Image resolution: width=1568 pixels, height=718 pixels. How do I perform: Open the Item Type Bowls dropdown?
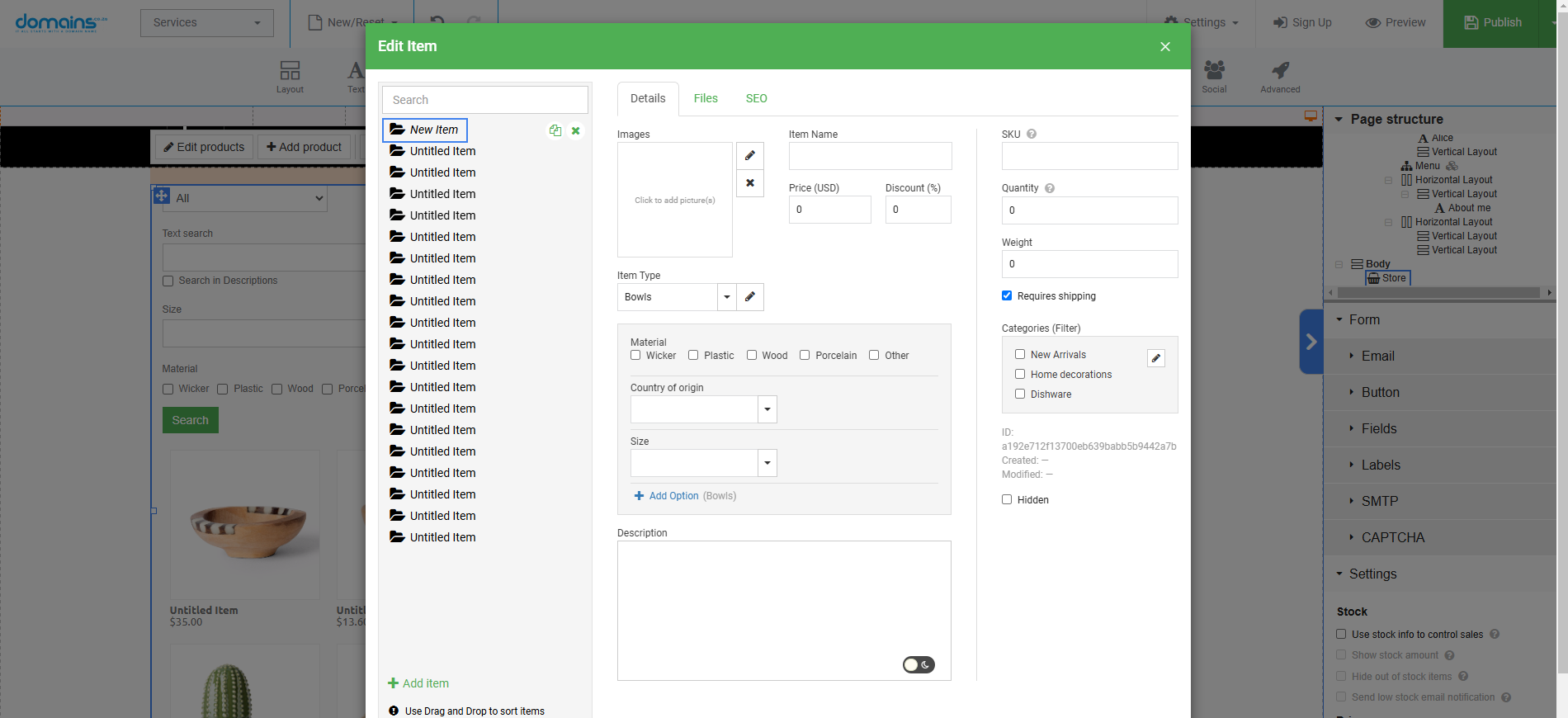[x=726, y=297]
